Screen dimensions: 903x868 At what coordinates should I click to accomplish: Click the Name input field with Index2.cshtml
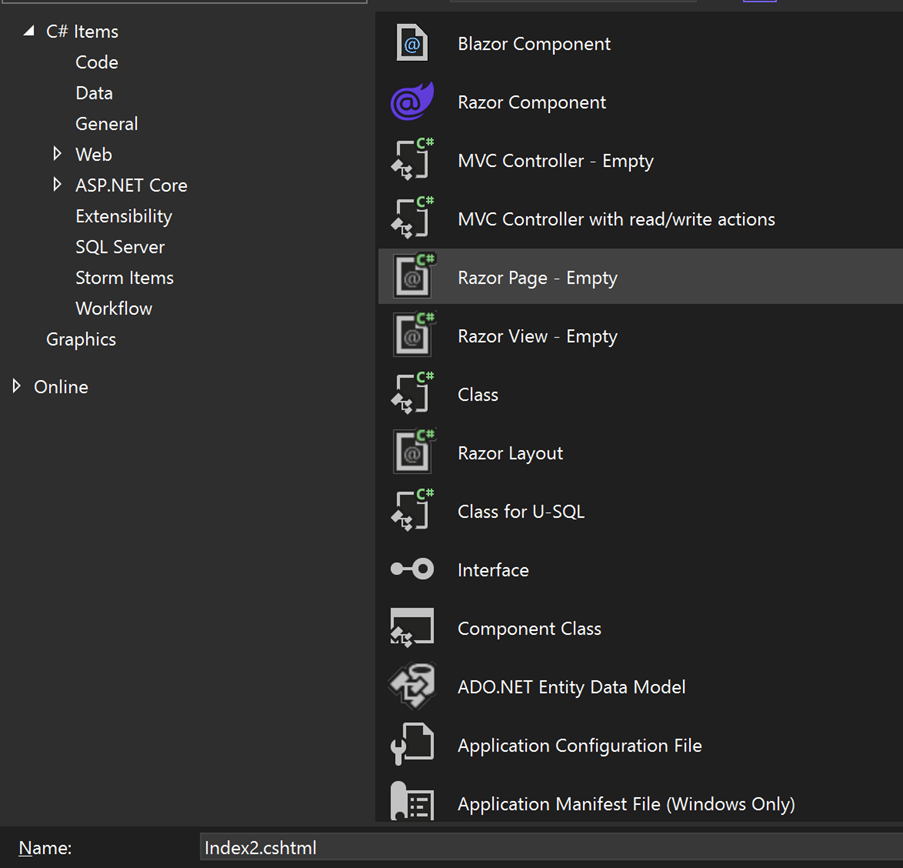coord(551,847)
